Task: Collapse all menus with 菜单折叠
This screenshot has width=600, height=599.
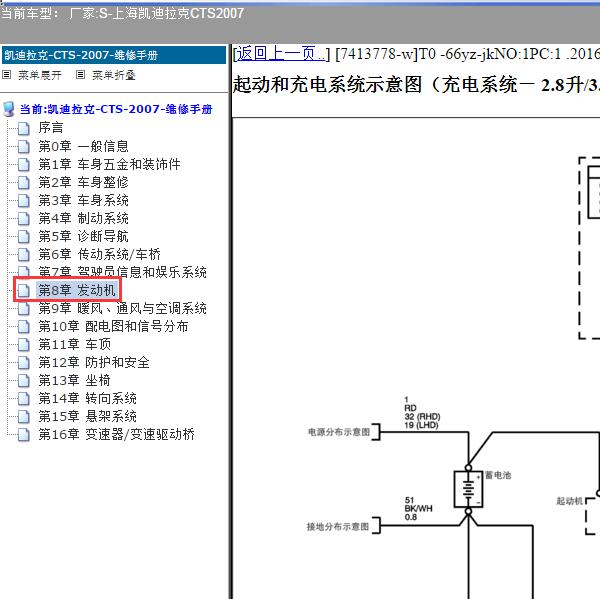Action: pos(114,75)
